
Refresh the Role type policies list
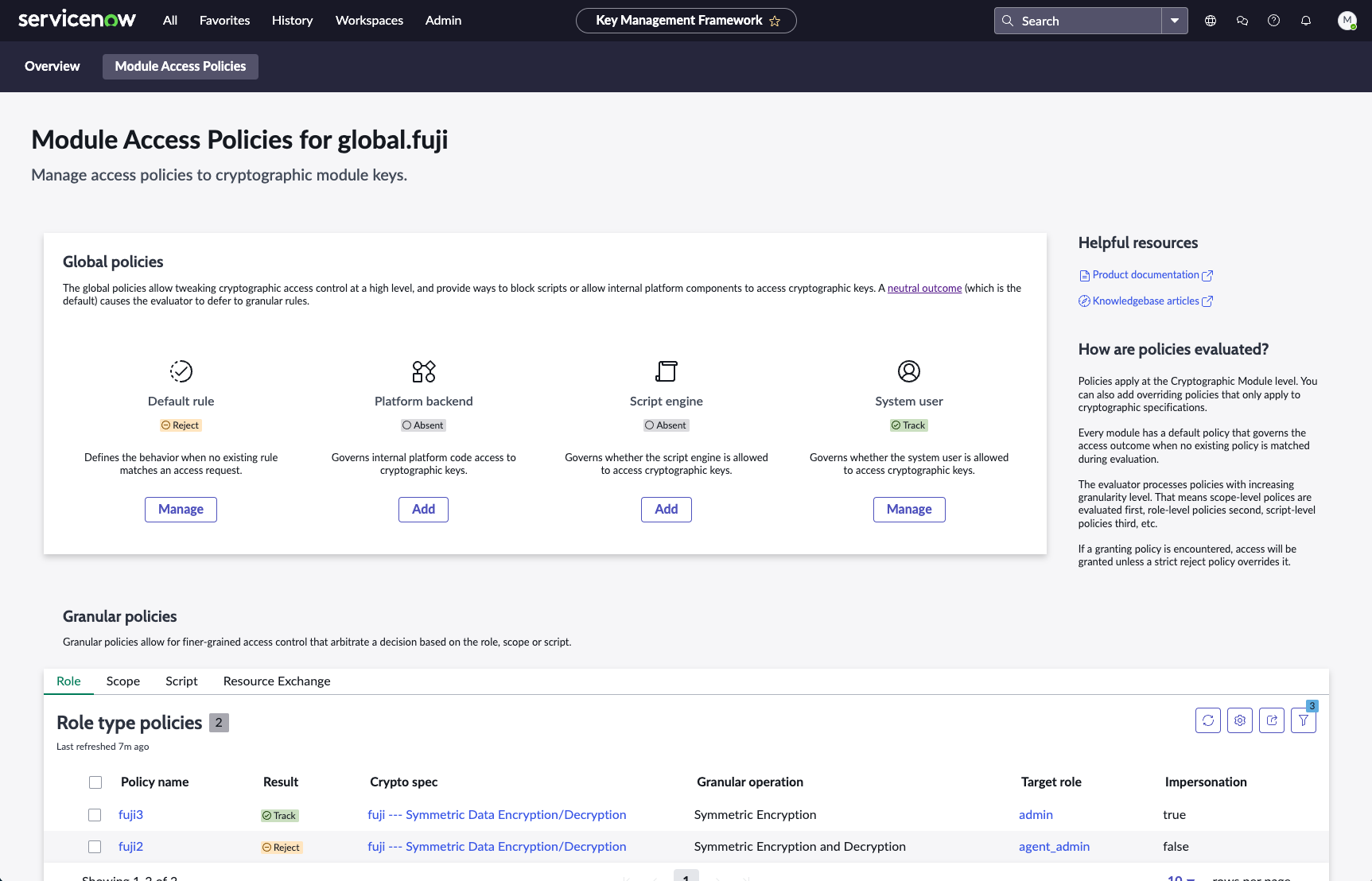coord(1208,720)
